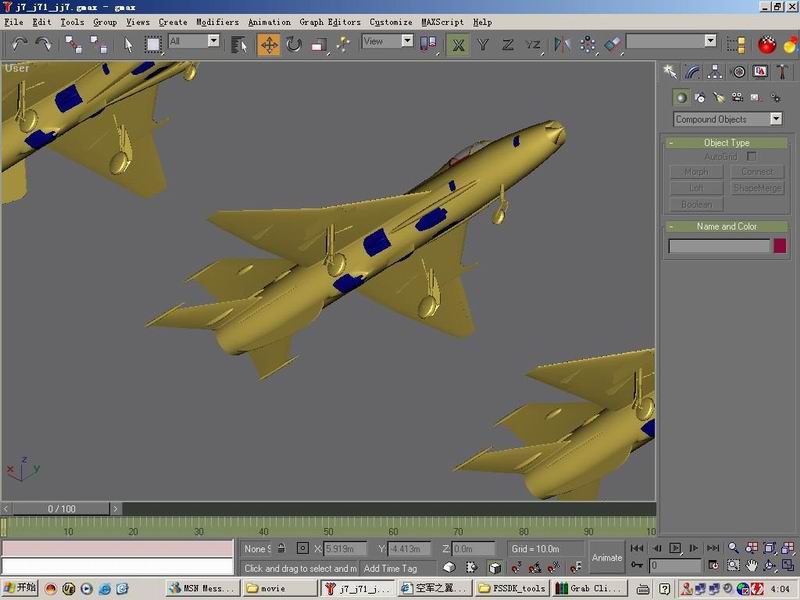Open the rectangular selection region flyout

[x=153, y=44]
